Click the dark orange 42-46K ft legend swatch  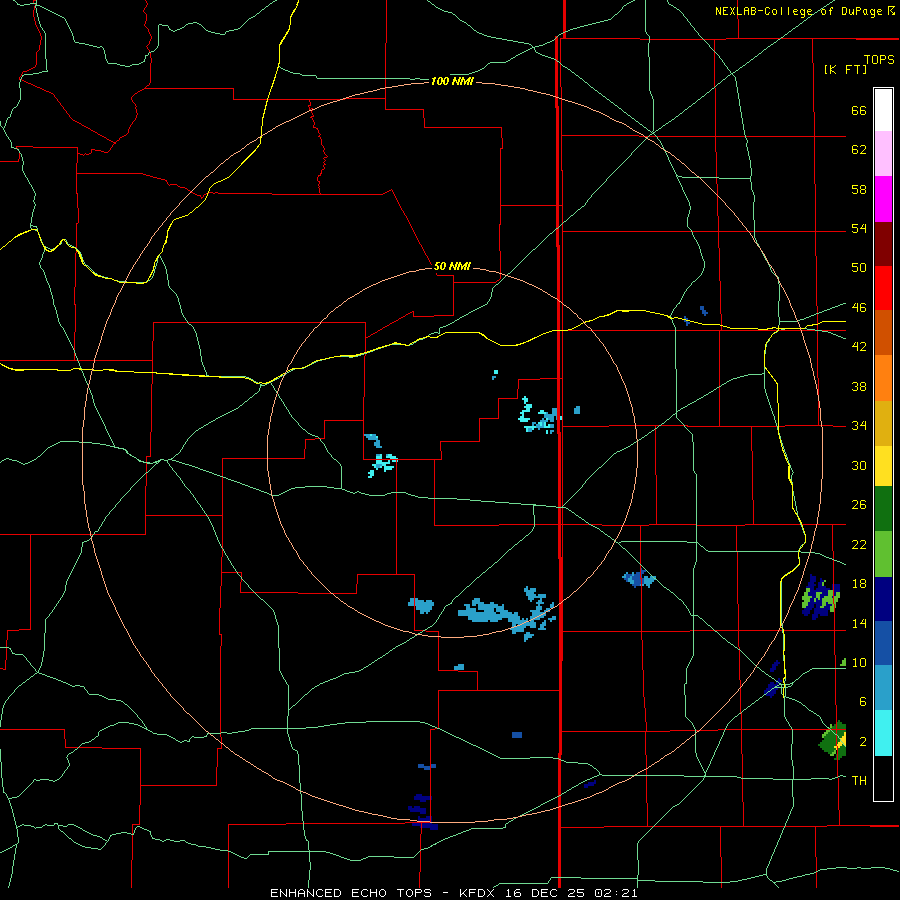pos(883,332)
